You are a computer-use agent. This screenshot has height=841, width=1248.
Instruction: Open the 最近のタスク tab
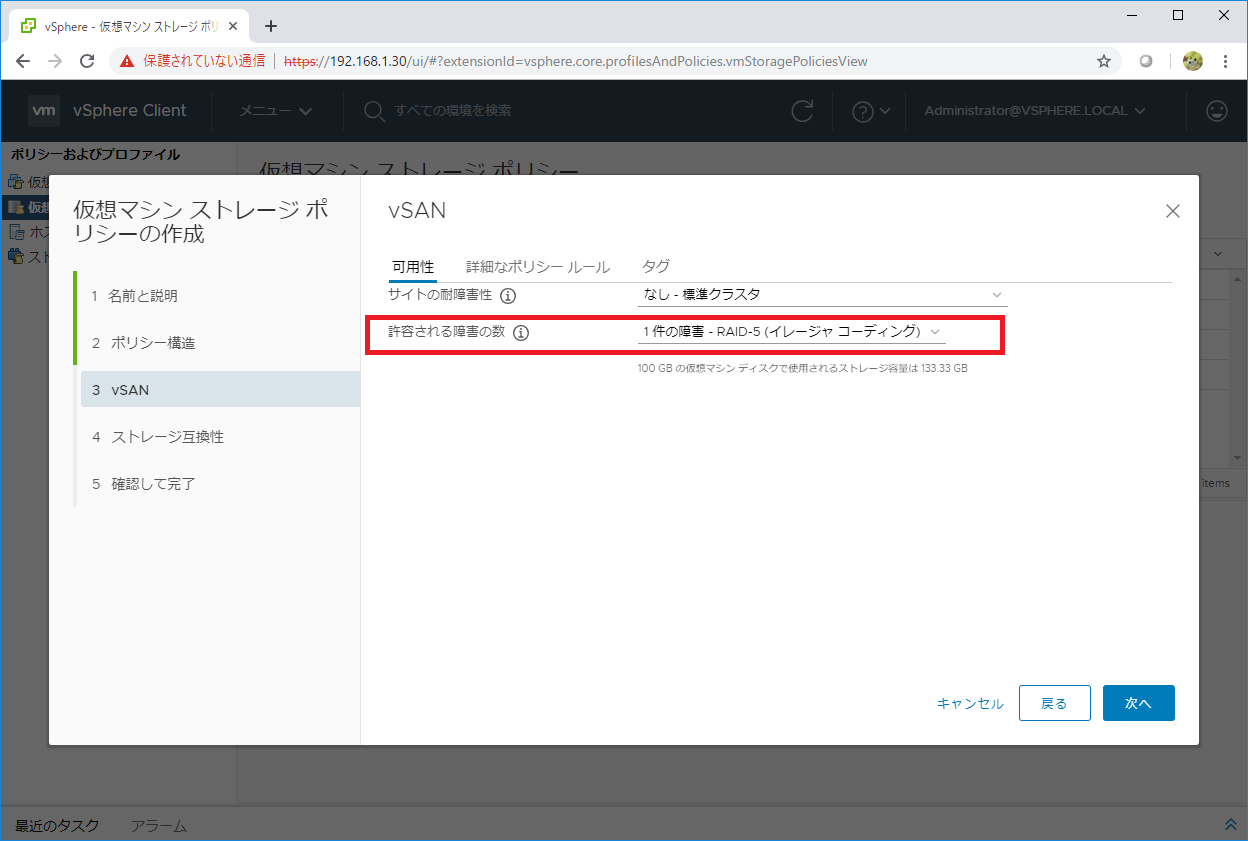pyautogui.click(x=57, y=826)
